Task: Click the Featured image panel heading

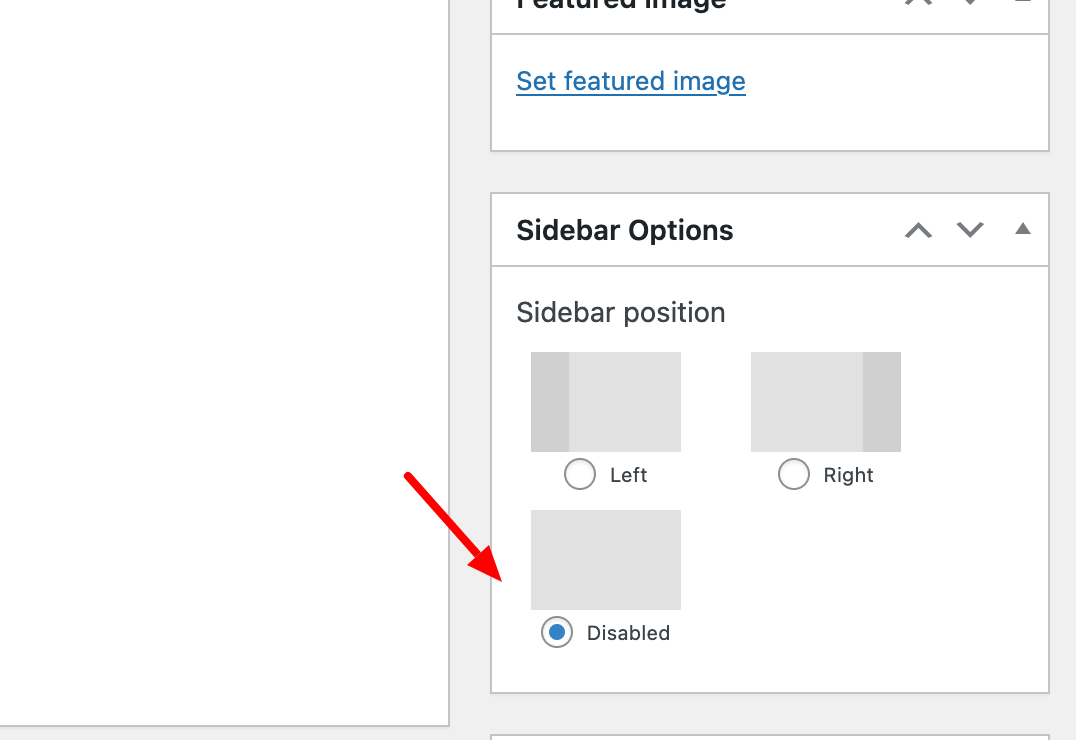Action: [621, 5]
